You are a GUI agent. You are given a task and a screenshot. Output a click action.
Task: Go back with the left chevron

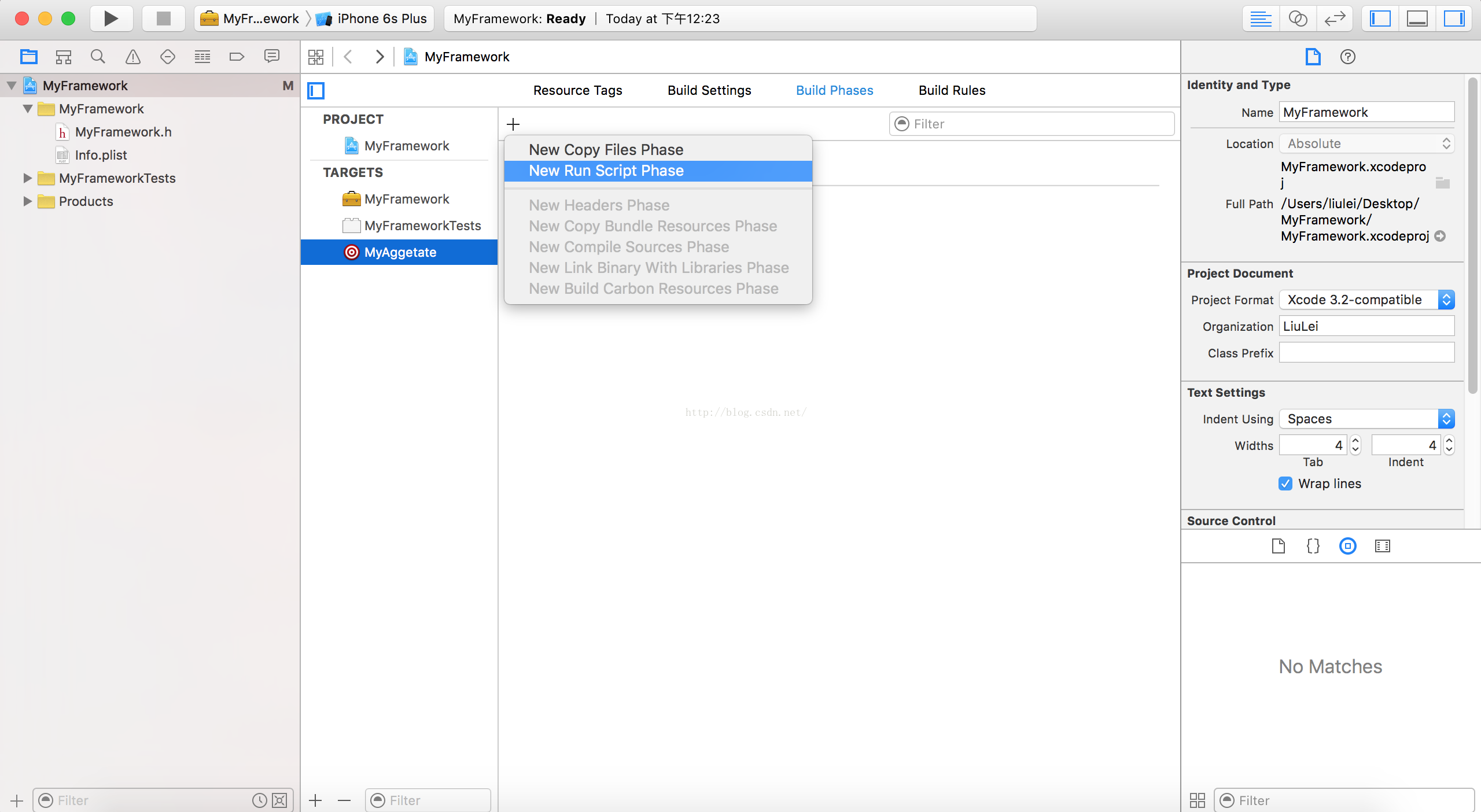click(x=348, y=57)
